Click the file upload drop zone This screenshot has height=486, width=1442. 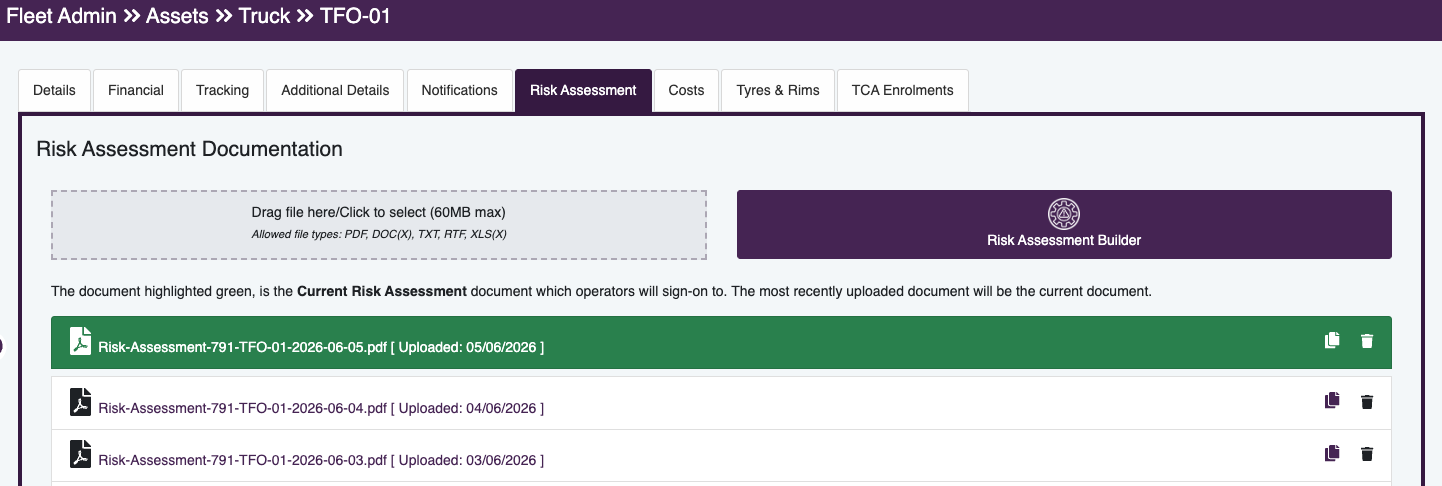[379, 225]
